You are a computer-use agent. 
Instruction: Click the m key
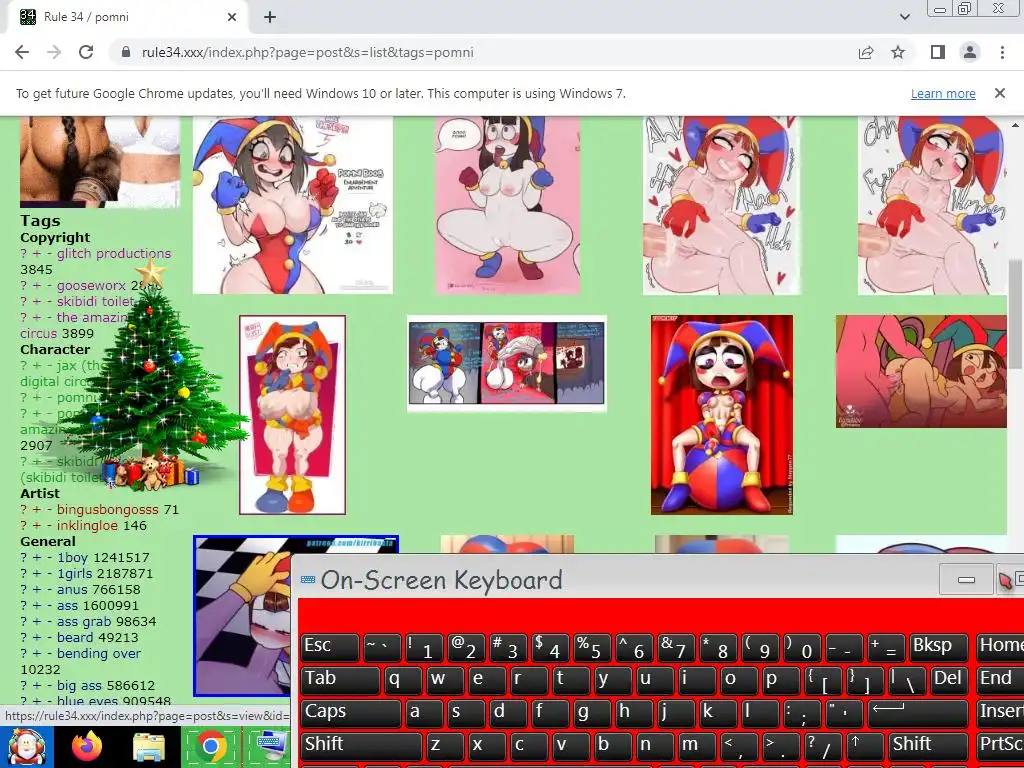(x=698, y=745)
